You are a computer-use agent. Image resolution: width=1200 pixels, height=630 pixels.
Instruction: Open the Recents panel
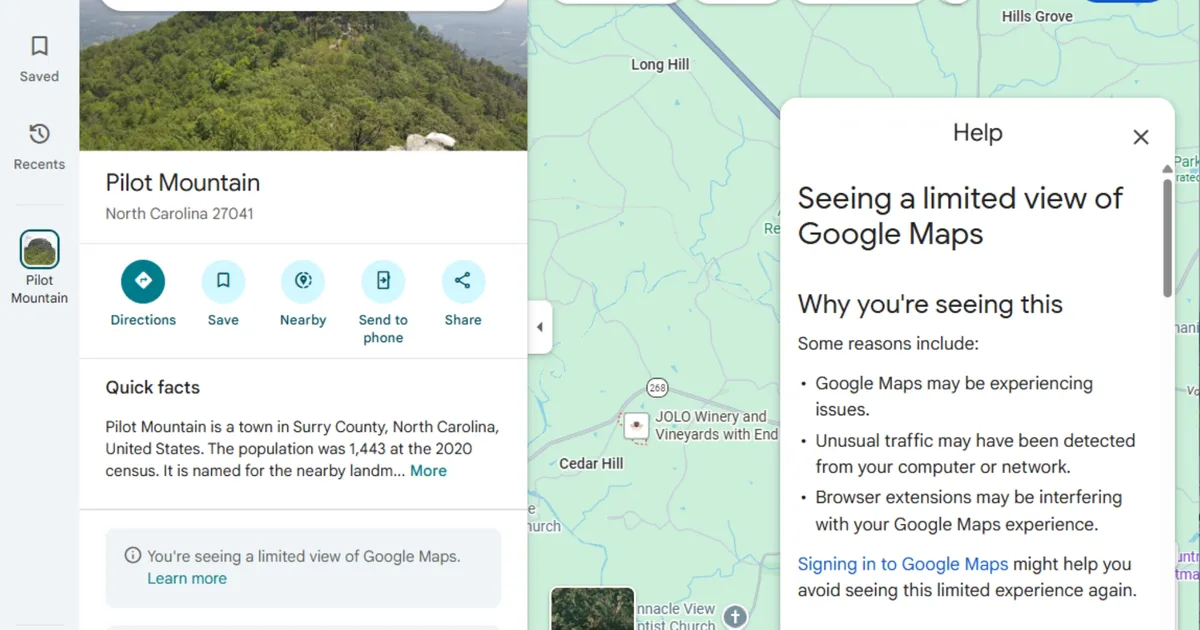coord(39,145)
